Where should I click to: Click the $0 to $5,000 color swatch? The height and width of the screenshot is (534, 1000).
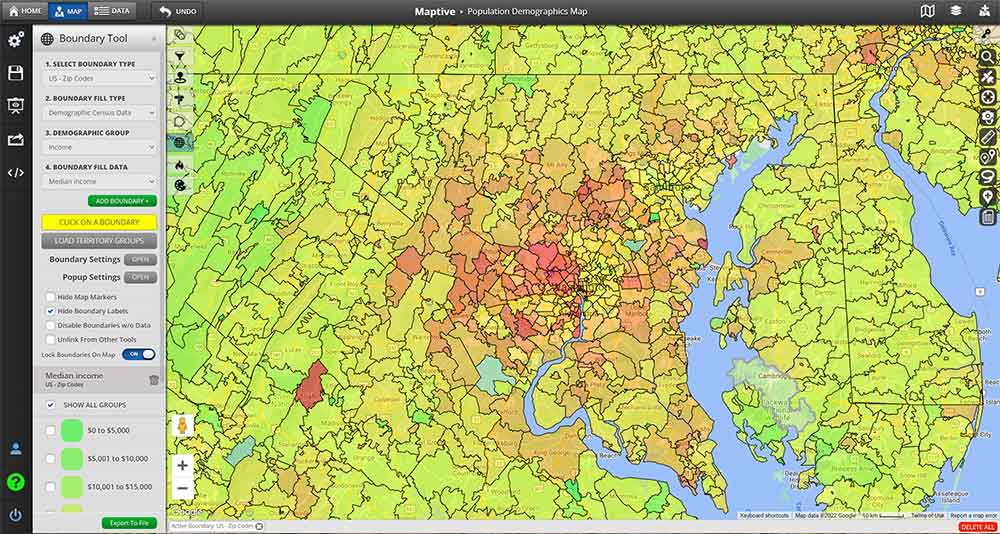pyautogui.click(x=72, y=431)
